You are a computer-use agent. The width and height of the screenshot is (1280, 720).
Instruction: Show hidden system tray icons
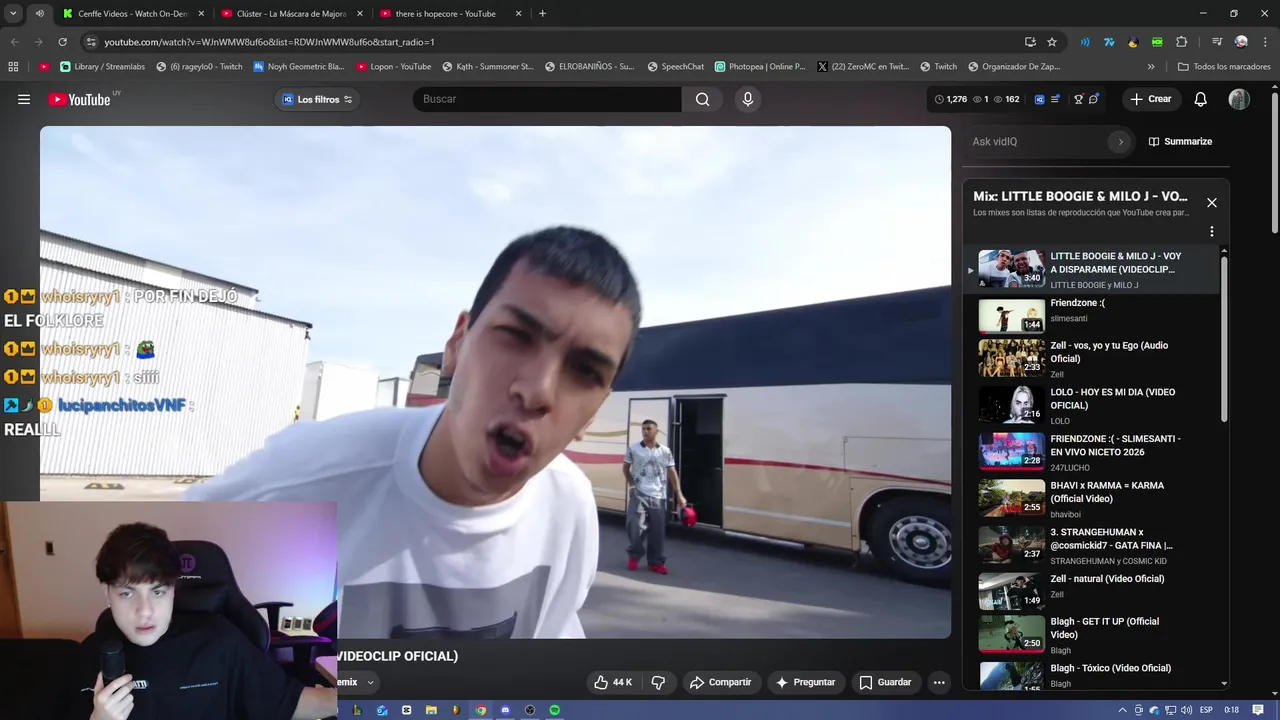[x=1122, y=710]
